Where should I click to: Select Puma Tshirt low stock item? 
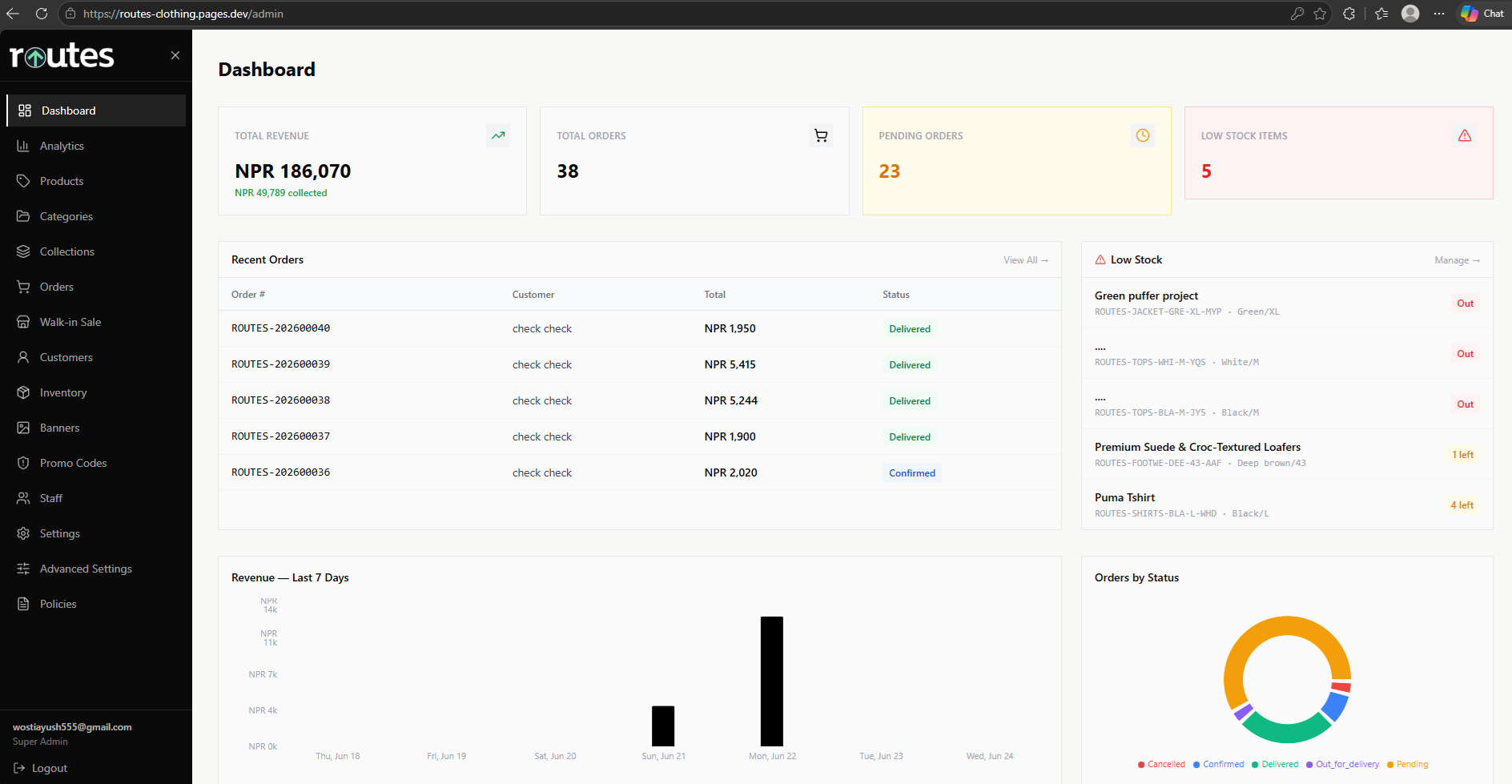pos(1287,505)
